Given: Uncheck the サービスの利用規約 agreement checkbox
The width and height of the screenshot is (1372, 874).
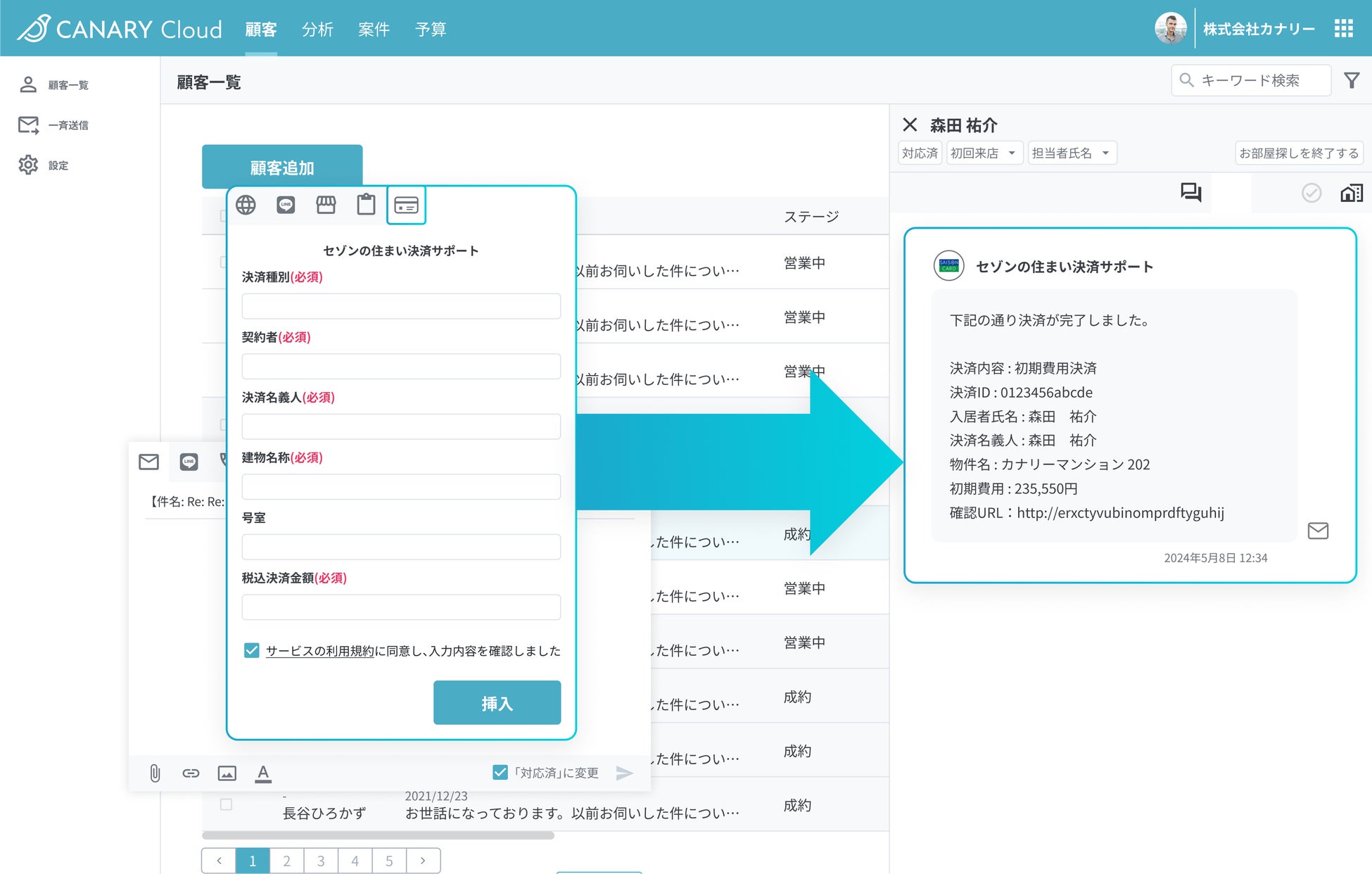Looking at the screenshot, I should [251, 650].
